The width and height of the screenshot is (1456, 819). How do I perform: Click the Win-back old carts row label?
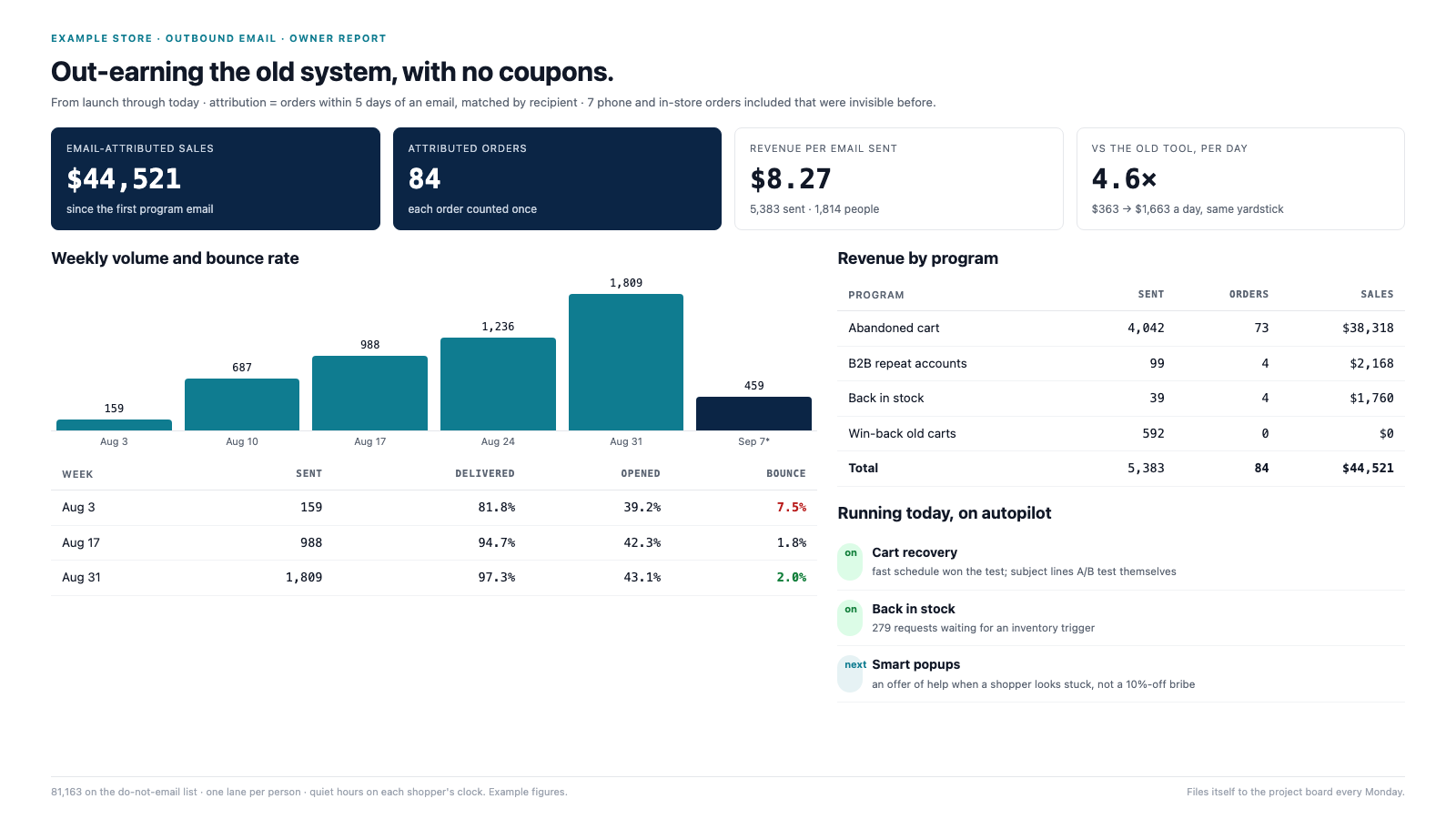point(902,433)
